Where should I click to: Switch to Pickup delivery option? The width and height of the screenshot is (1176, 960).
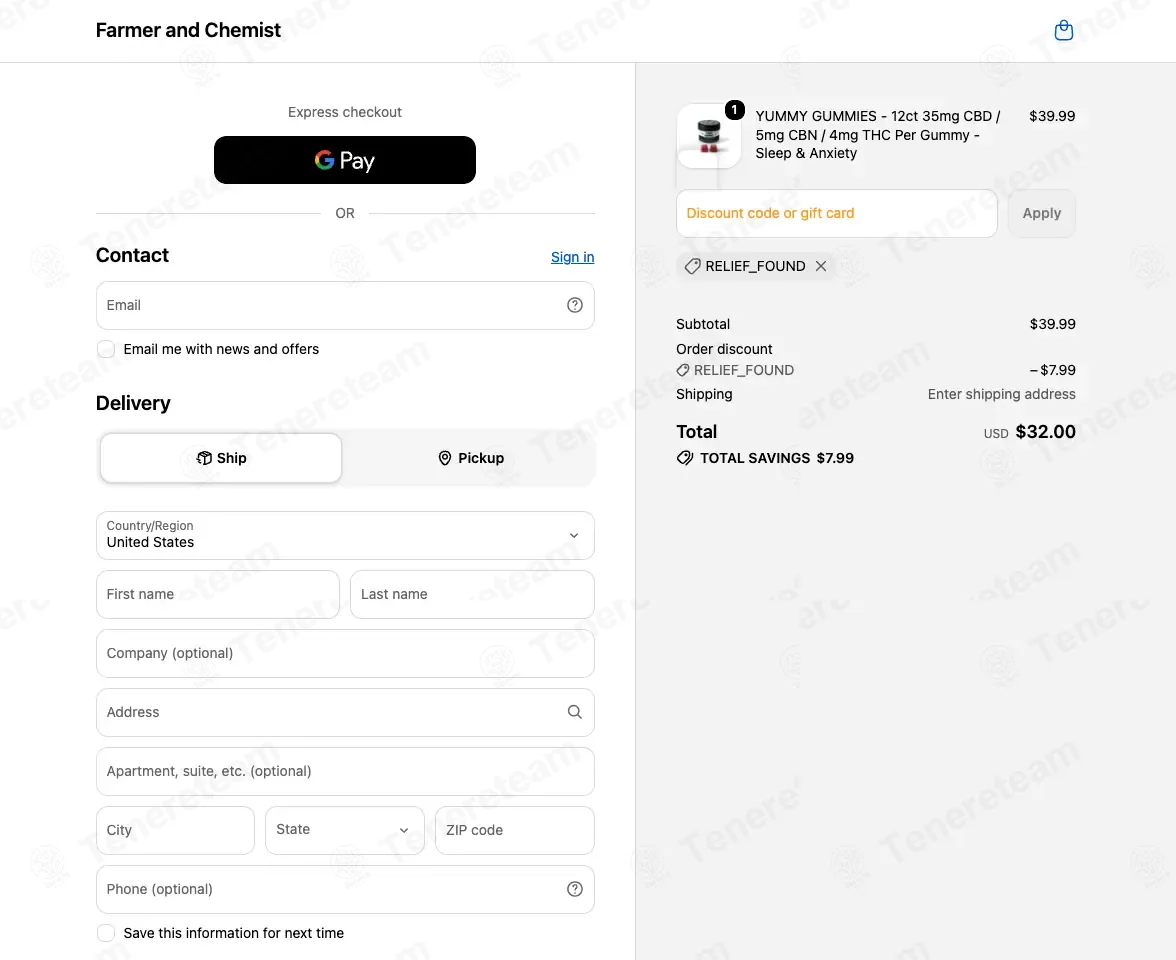(470, 458)
